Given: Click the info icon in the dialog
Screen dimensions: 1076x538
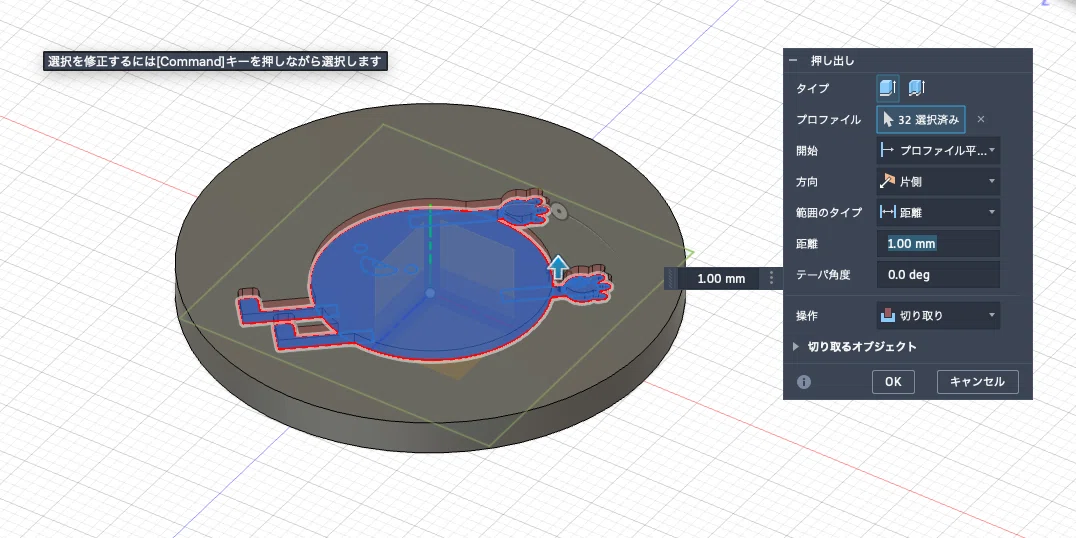Looking at the screenshot, I should coord(804,382).
